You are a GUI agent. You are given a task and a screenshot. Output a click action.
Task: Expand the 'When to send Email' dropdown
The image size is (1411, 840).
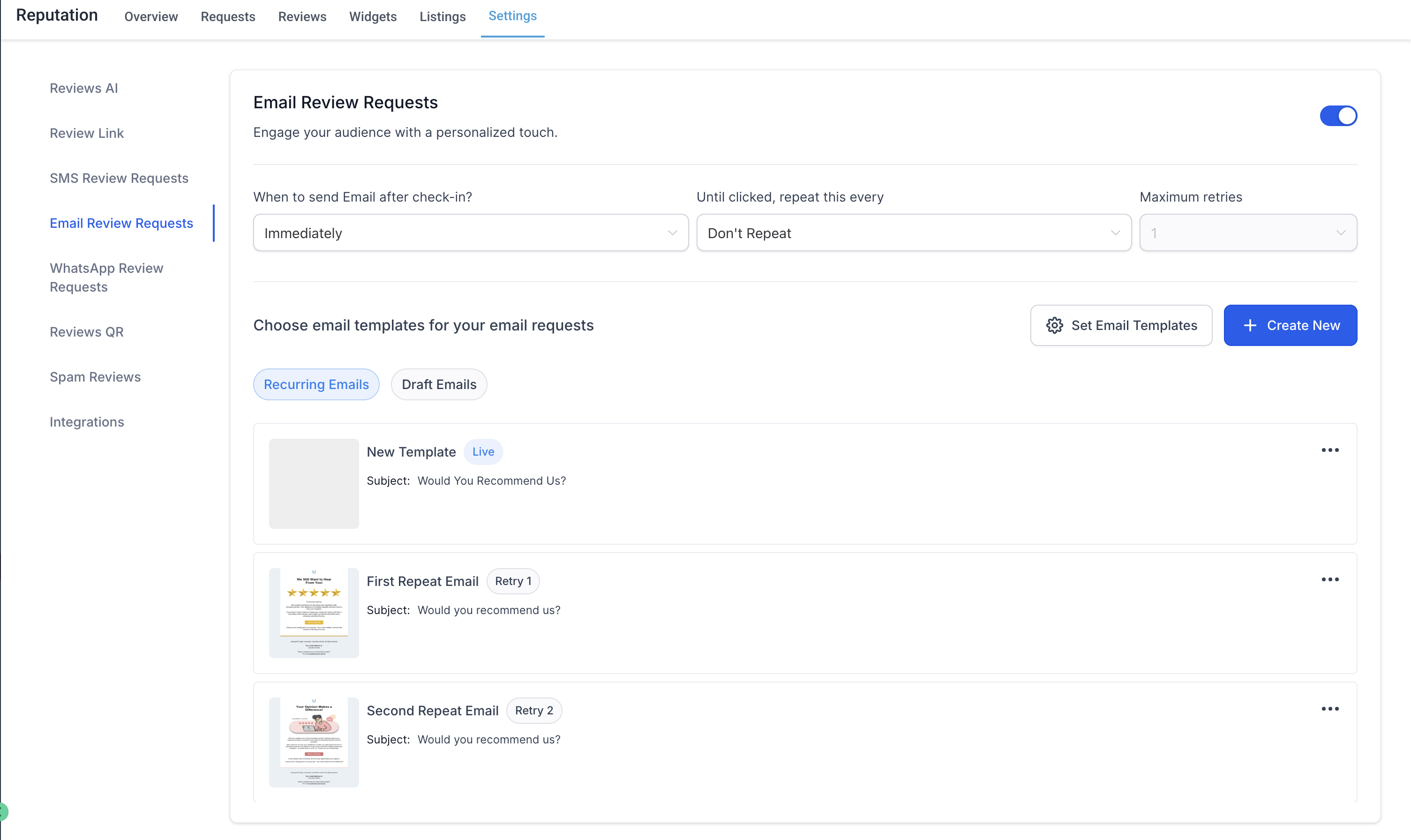[x=470, y=232]
